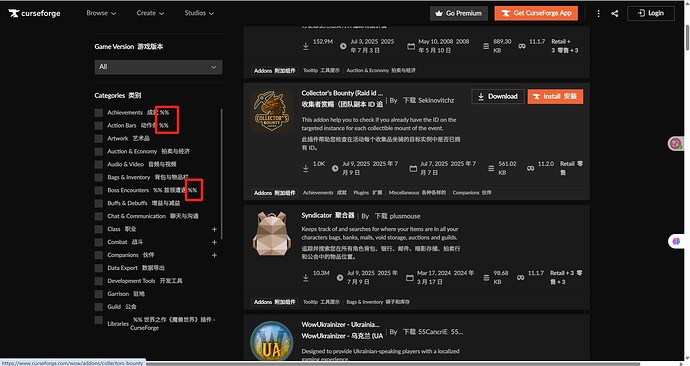Click the Plugins tag under Collector's Bounty
Viewport: 690px width, 366px height.
coord(367,193)
